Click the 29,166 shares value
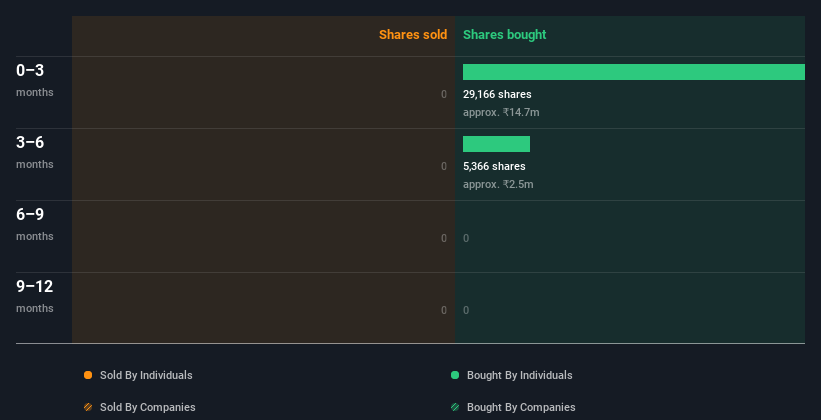Screen dimensions: 821x420 [x=497, y=94]
